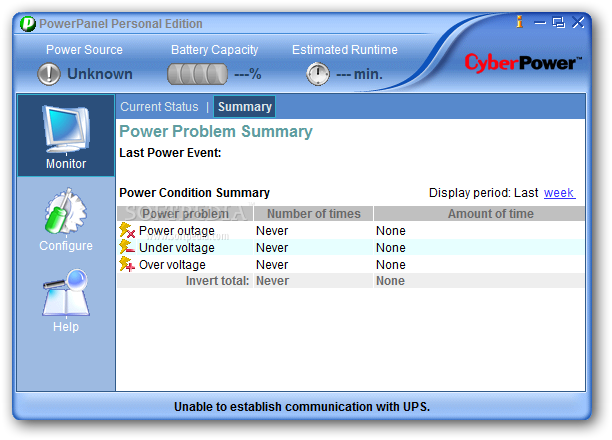Click the Over voltage lightning icon
Screen dimensions: 612x440
point(127,264)
